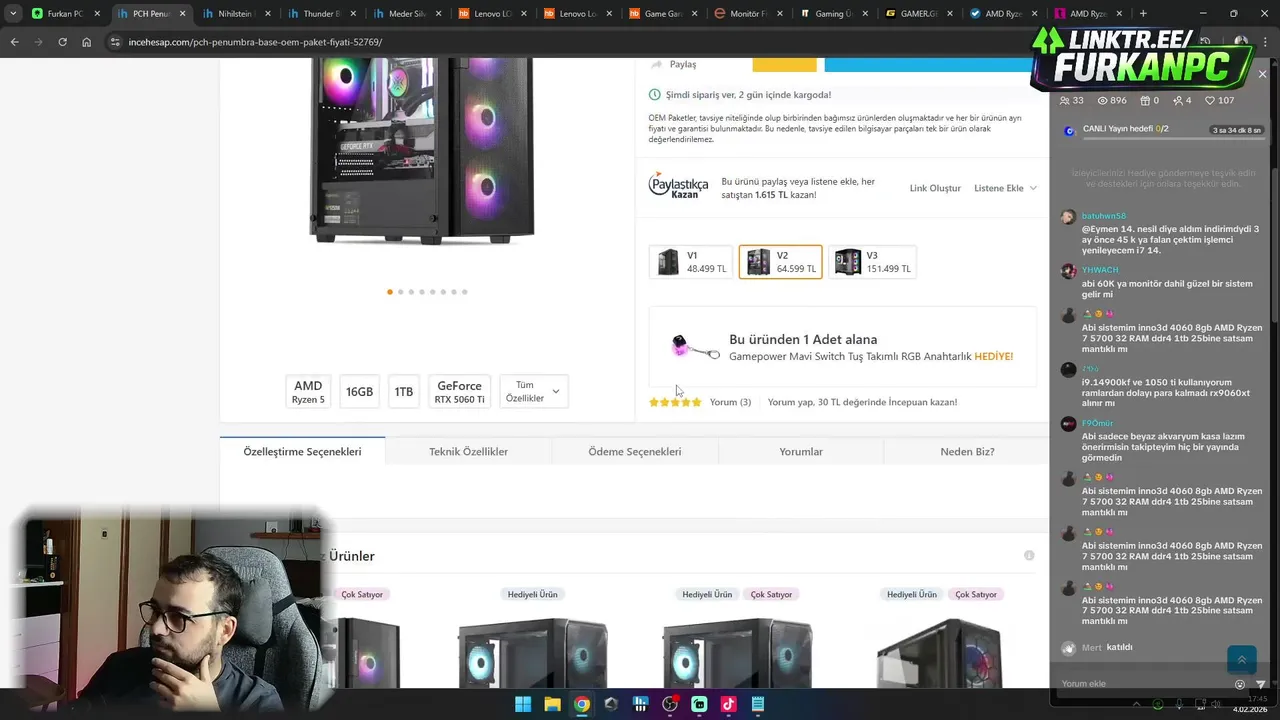
Task: Click the 16GB spec badge
Action: [x=359, y=391]
